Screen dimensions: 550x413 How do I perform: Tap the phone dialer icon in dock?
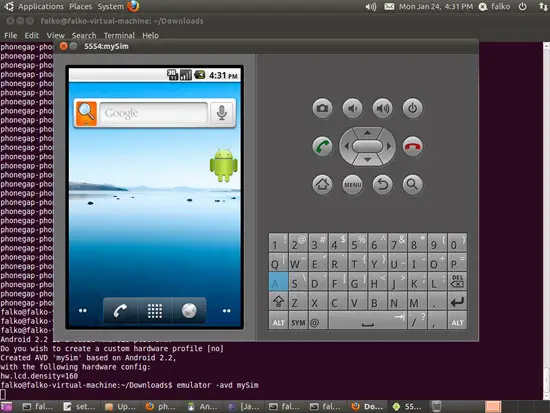120,311
